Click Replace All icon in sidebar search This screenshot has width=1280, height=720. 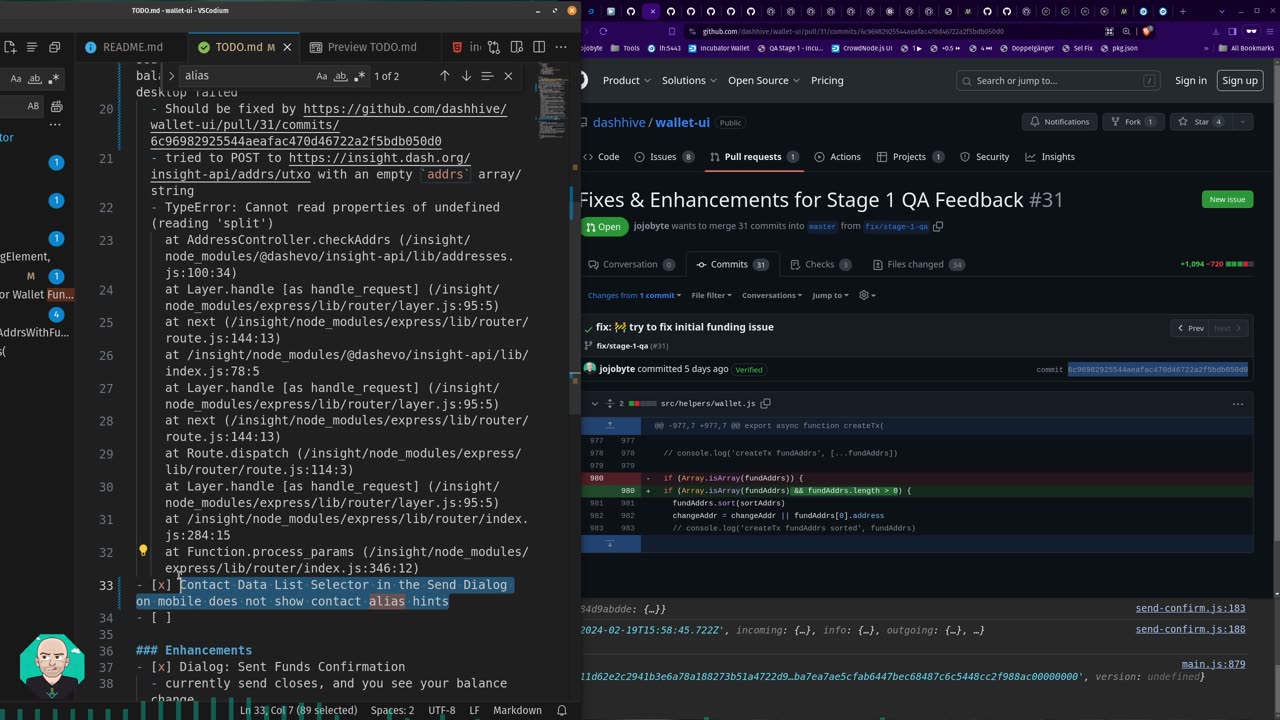pos(56,106)
